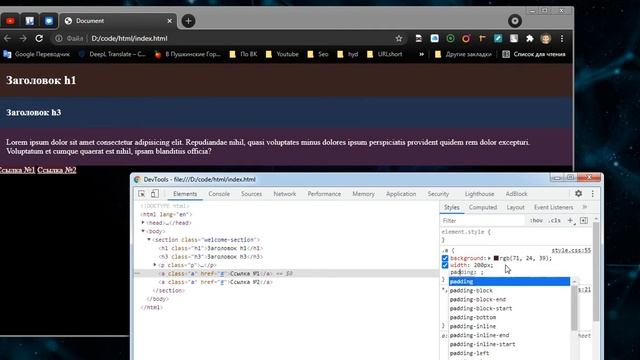Toggle the :hov element state button
The image size is (640, 360).
pos(536,220)
